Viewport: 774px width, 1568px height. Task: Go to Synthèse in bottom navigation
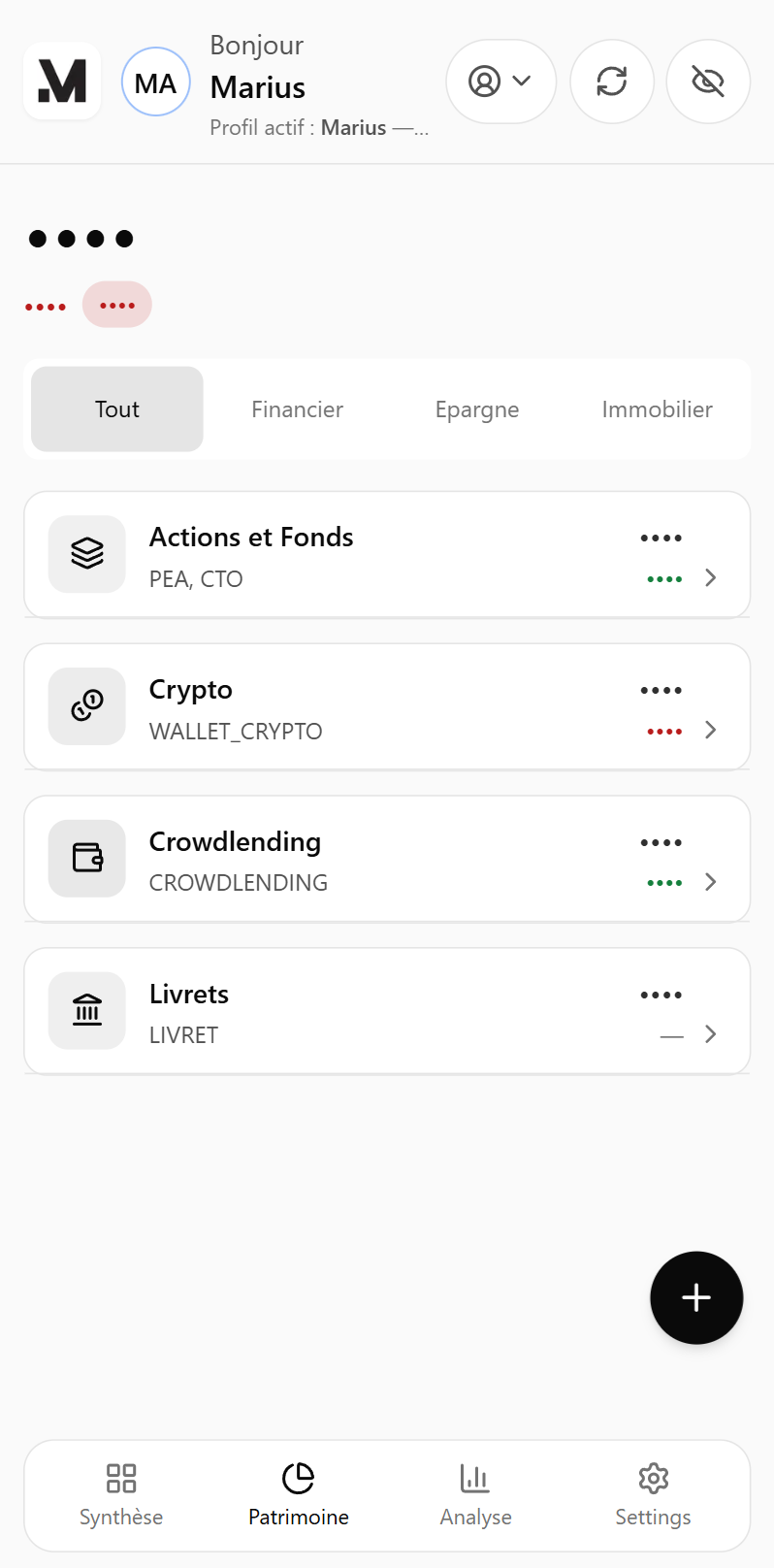click(121, 1495)
